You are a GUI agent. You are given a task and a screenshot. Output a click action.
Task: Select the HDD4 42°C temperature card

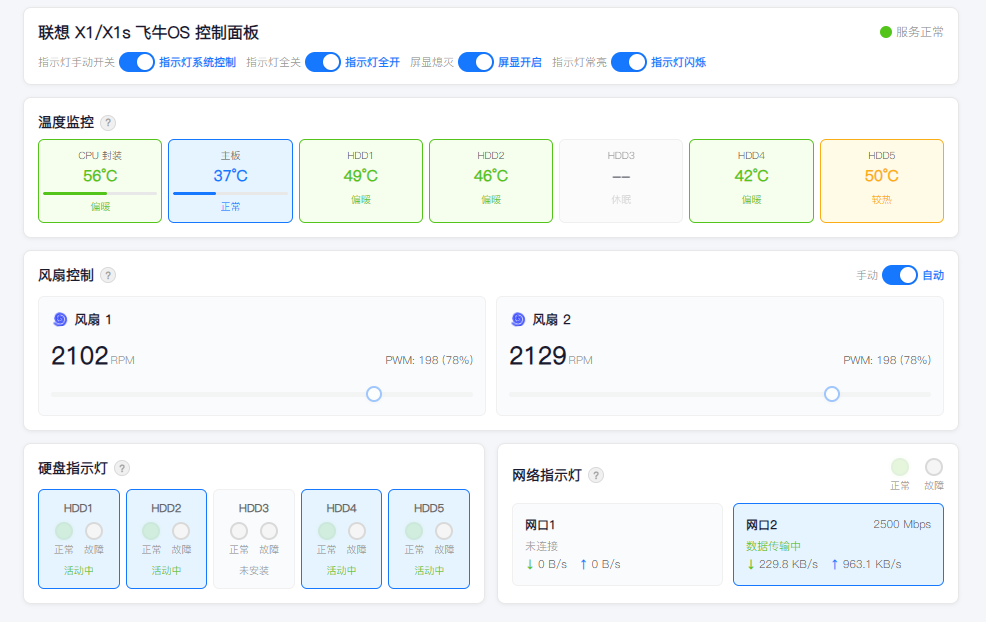(x=751, y=181)
